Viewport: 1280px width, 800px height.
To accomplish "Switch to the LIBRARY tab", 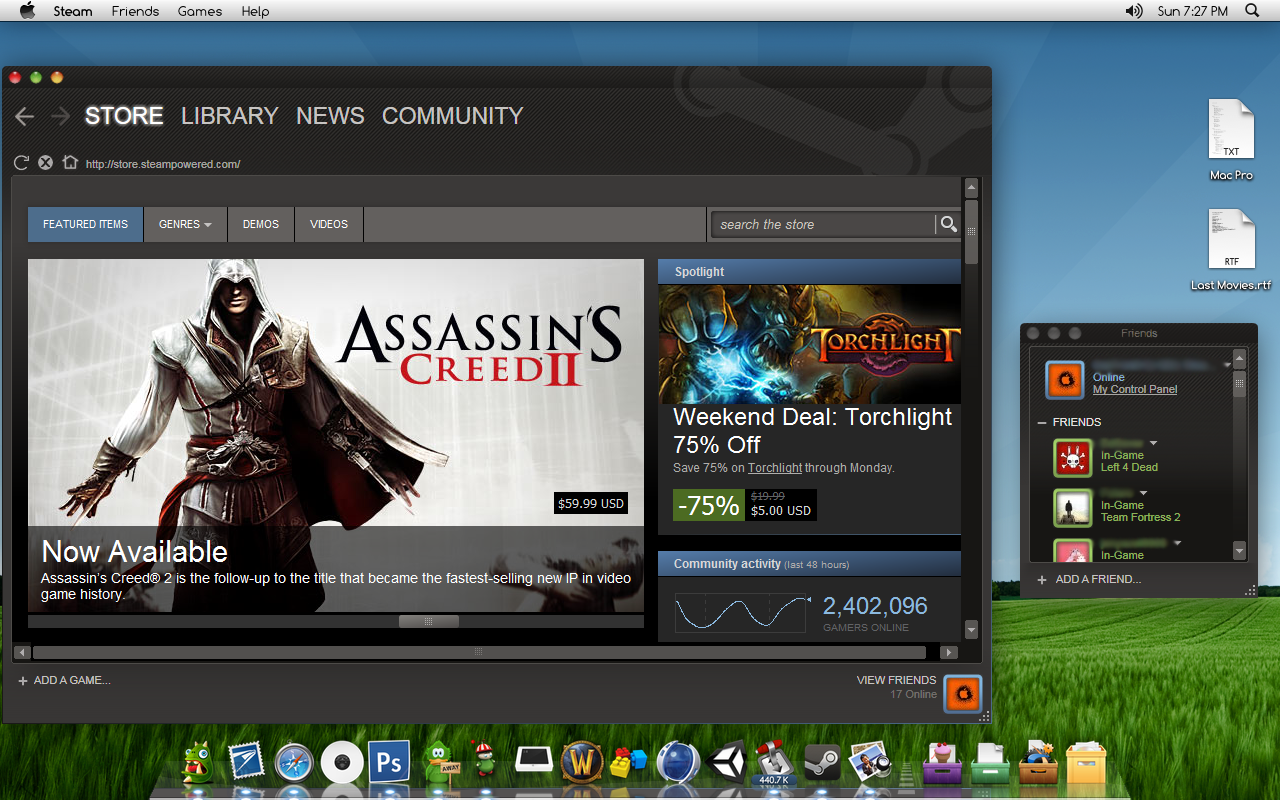I will (229, 116).
